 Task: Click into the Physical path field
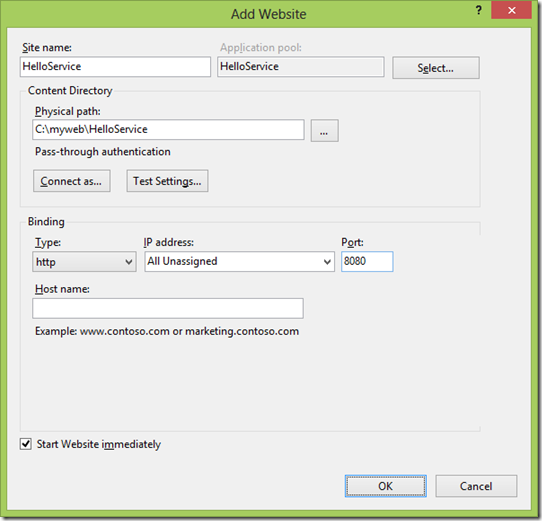168,130
